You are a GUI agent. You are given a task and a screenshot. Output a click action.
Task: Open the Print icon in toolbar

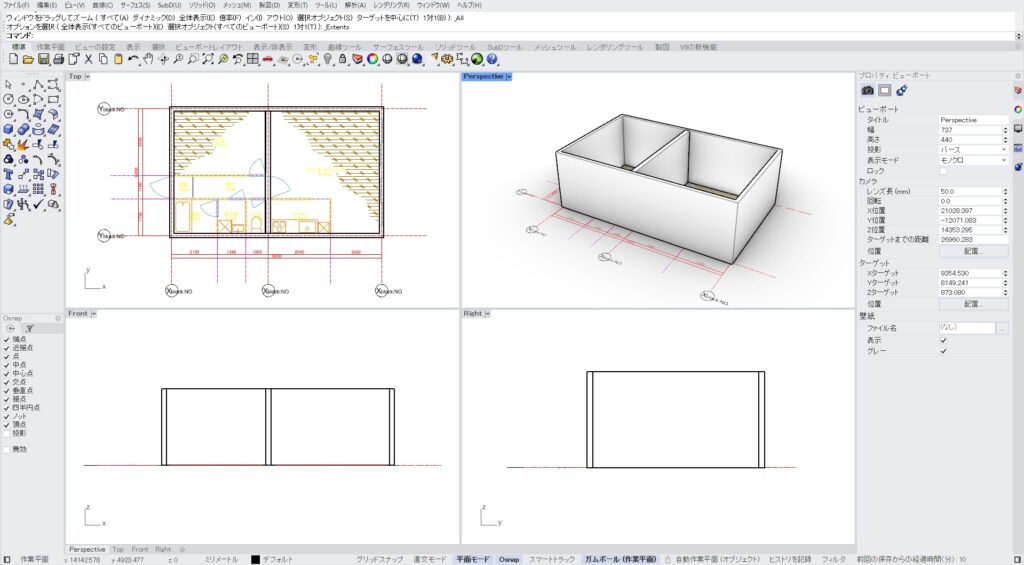(x=58, y=60)
